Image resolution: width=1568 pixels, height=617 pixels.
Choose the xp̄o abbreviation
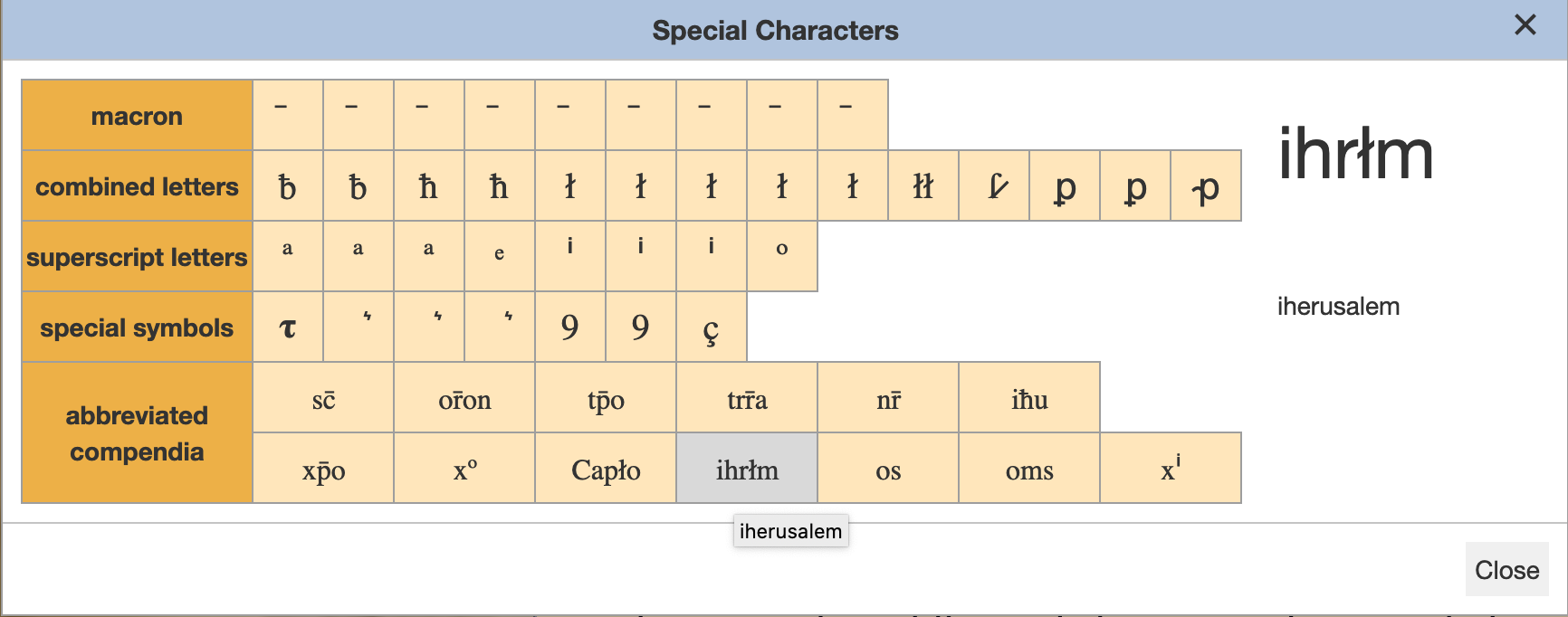pyautogui.click(x=323, y=469)
